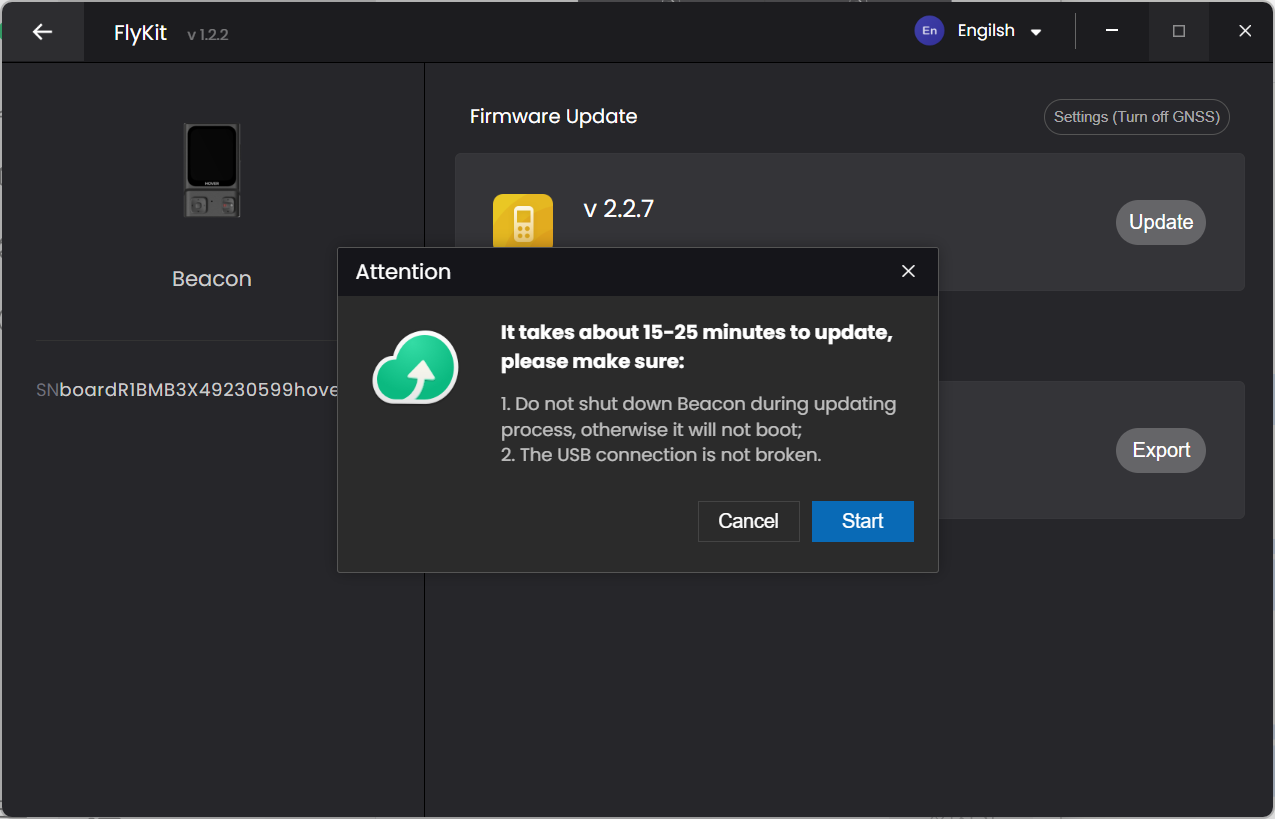Close the Attention dialog with X
The height and width of the screenshot is (819, 1275).
(908, 271)
